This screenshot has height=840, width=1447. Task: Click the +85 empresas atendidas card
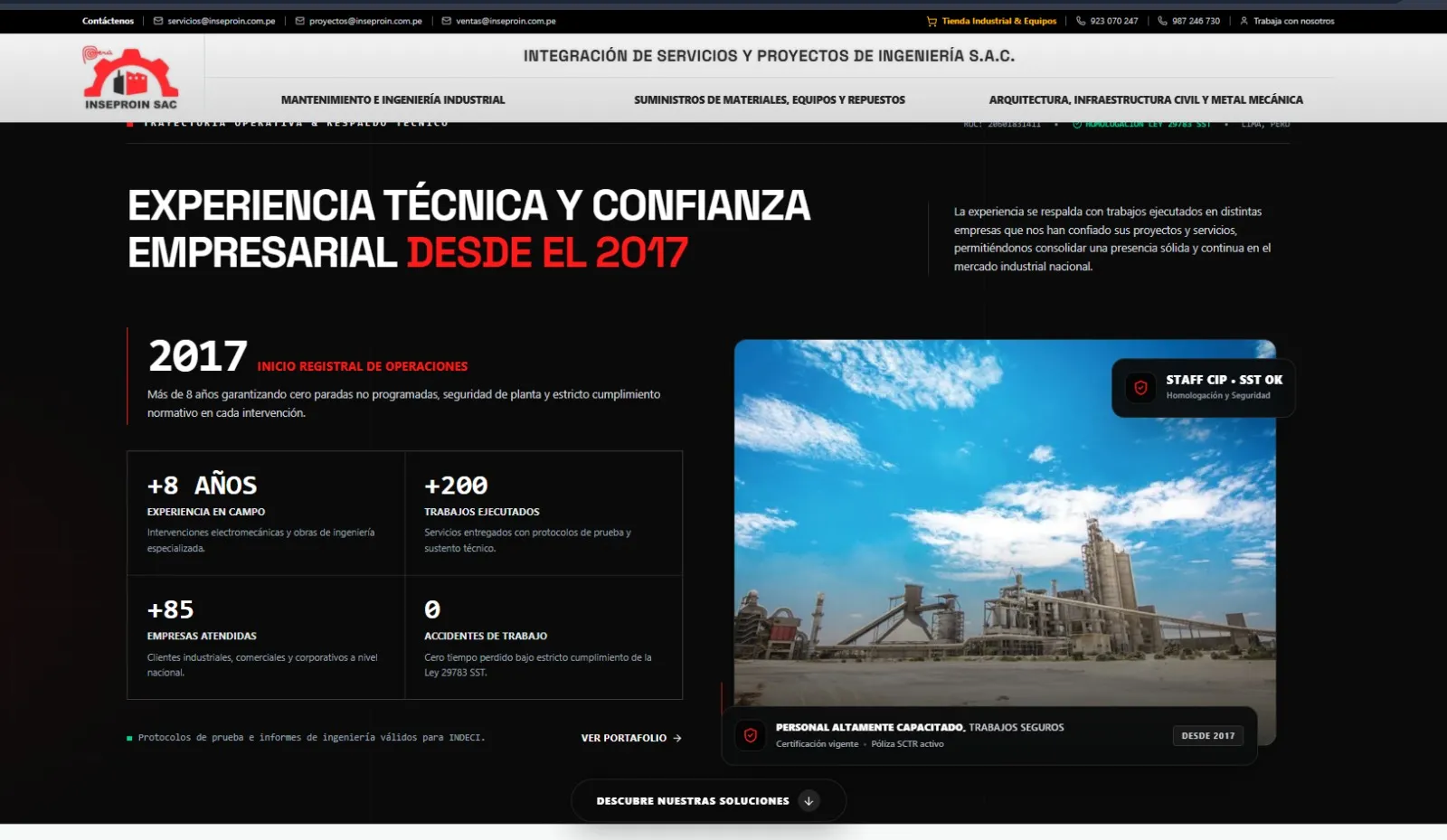(x=266, y=637)
